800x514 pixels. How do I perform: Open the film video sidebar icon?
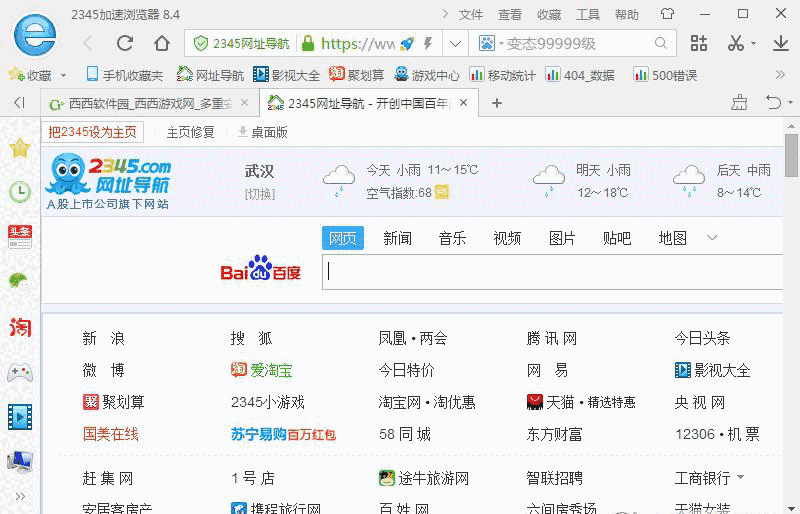(x=19, y=416)
